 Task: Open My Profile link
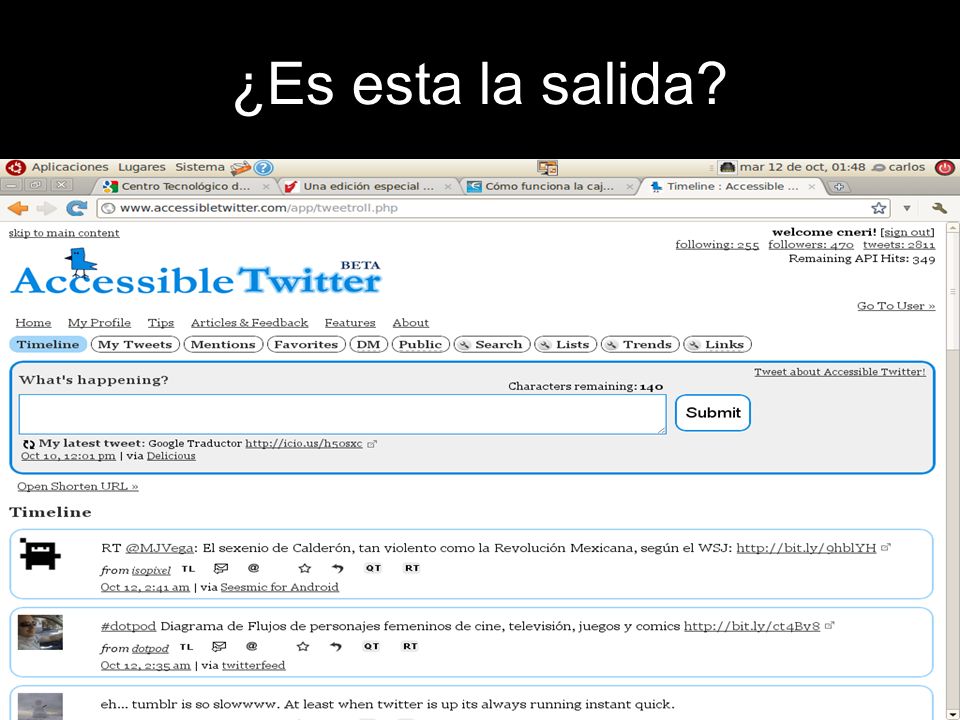[99, 323]
